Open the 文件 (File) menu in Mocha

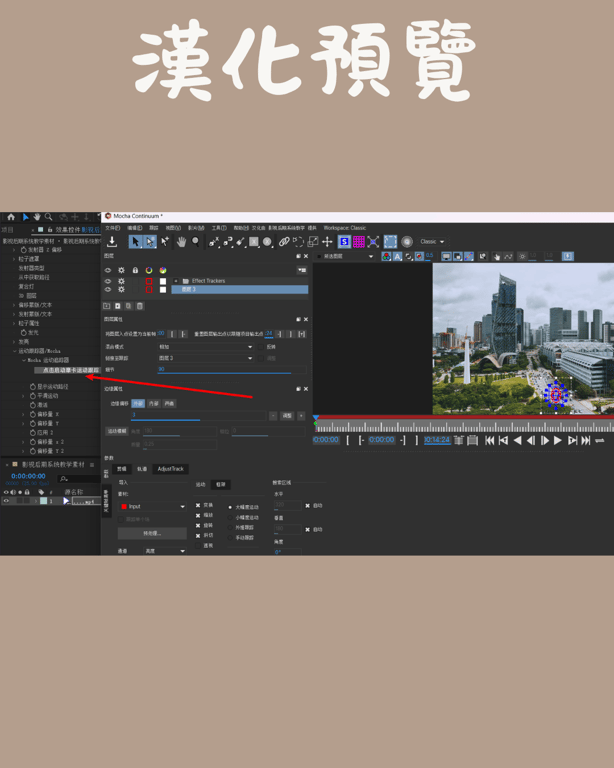coord(113,228)
